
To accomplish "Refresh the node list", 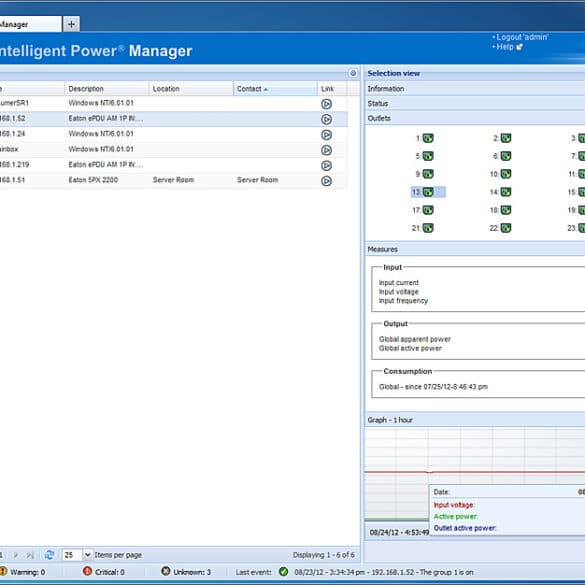I will pos(49,555).
